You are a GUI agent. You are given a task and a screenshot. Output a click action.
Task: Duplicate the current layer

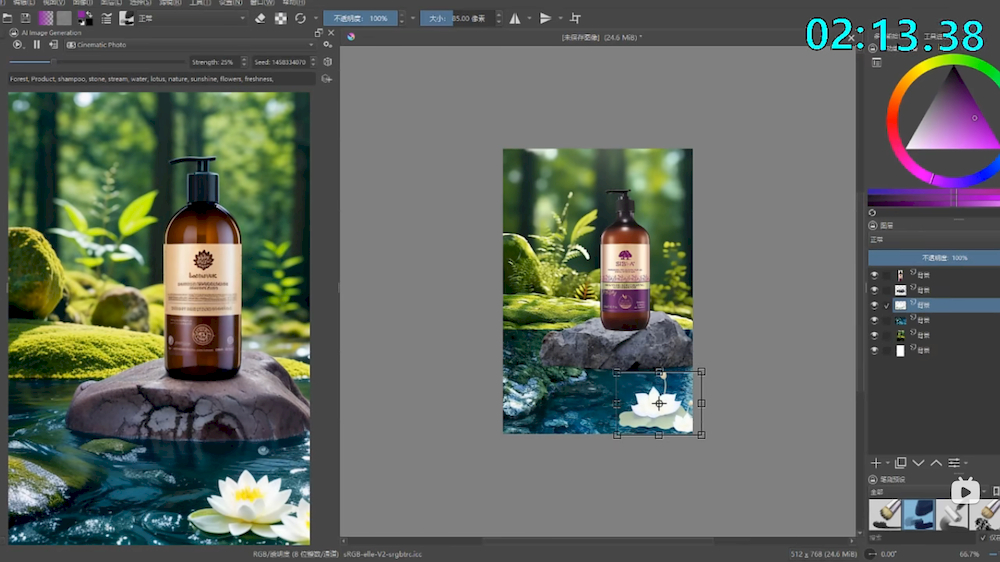click(901, 462)
